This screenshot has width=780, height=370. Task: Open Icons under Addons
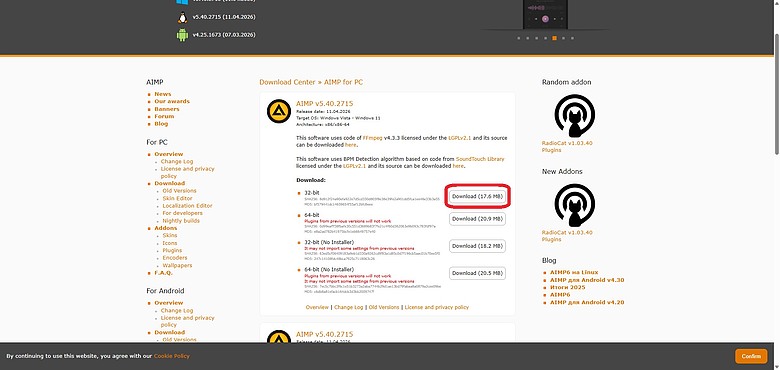tap(170, 243)
